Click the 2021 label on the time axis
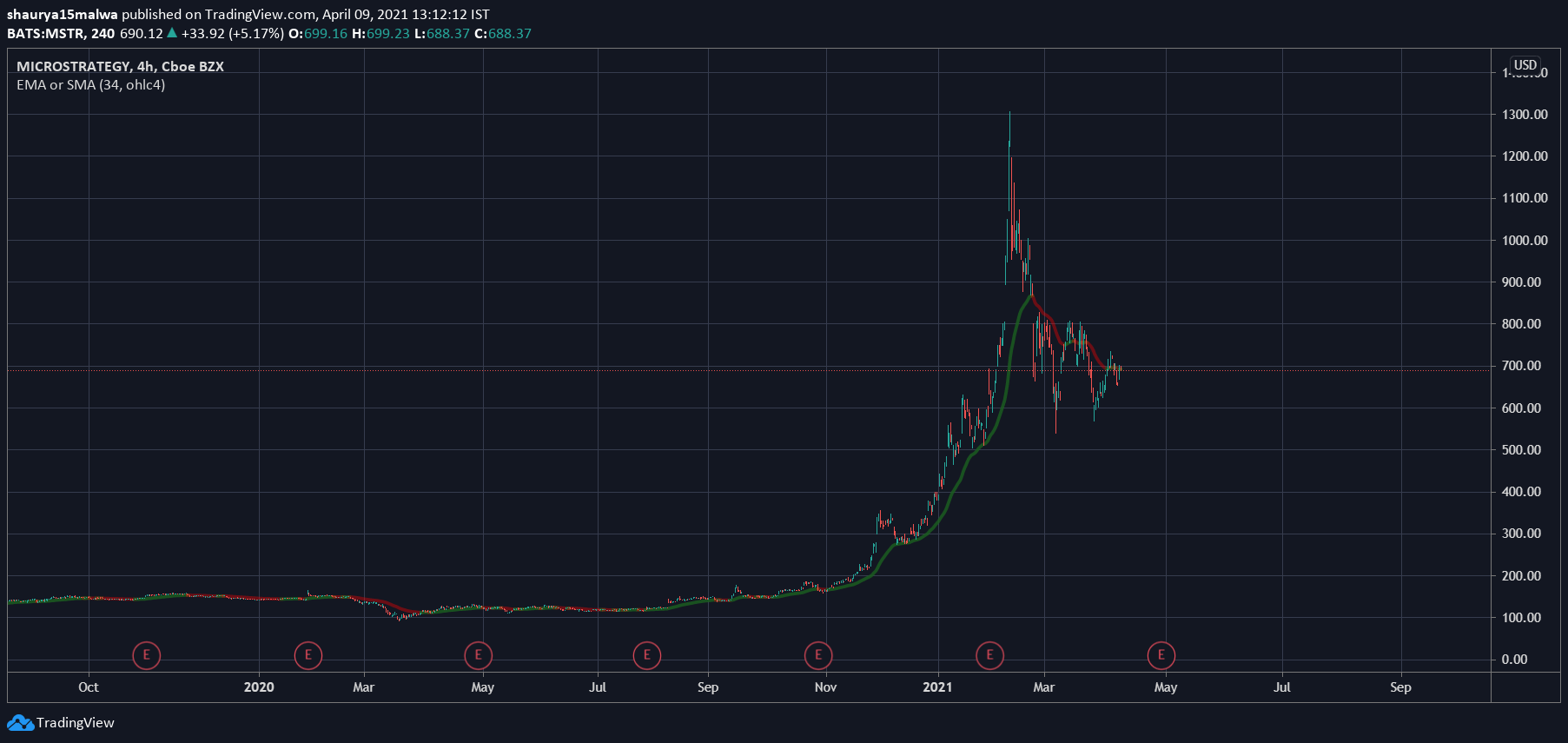The height and width of the screenshot is (743, 1568). pyautogui.click(x=937, y=687)
